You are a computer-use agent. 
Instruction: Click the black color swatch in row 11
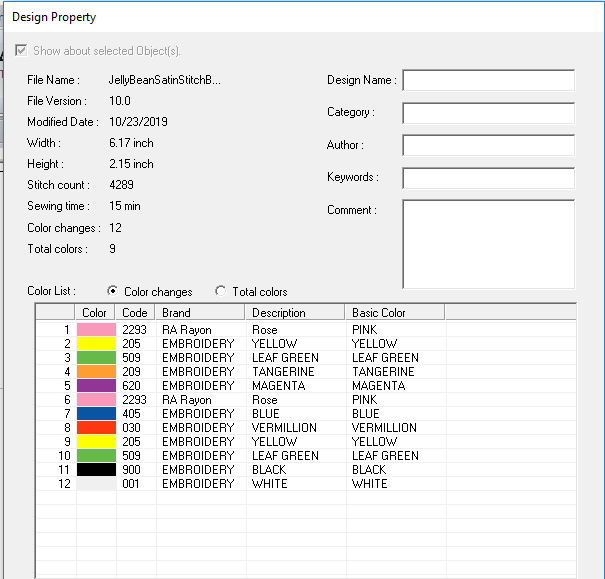pyautogui.click(x=95, y=470)
